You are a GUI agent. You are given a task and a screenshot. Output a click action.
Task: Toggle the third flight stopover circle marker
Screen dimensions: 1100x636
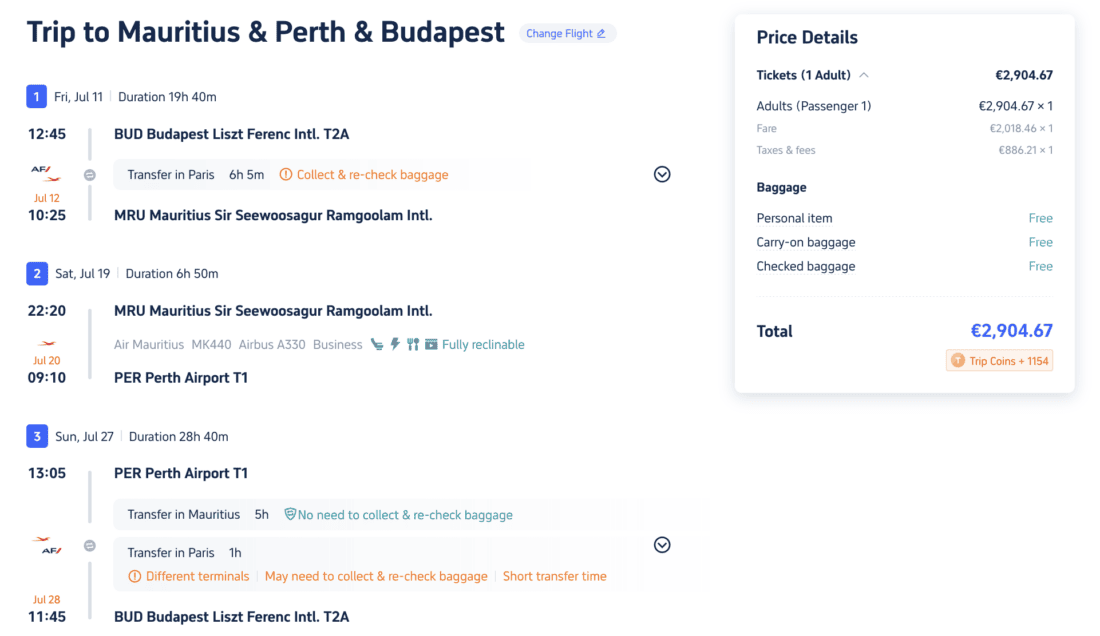90,546
